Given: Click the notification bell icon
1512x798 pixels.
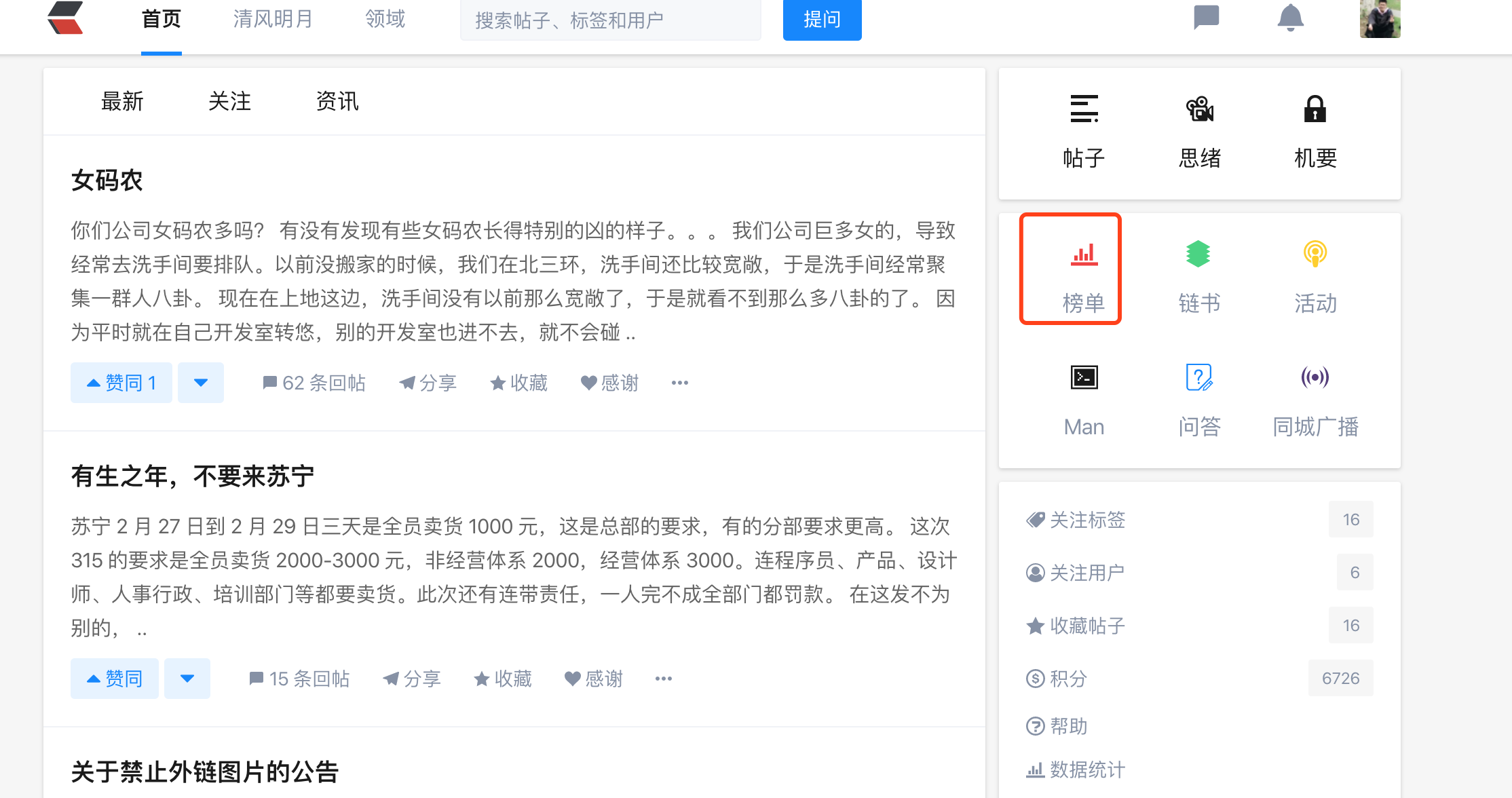Looking at the screenshot, I should [1290, 18].
